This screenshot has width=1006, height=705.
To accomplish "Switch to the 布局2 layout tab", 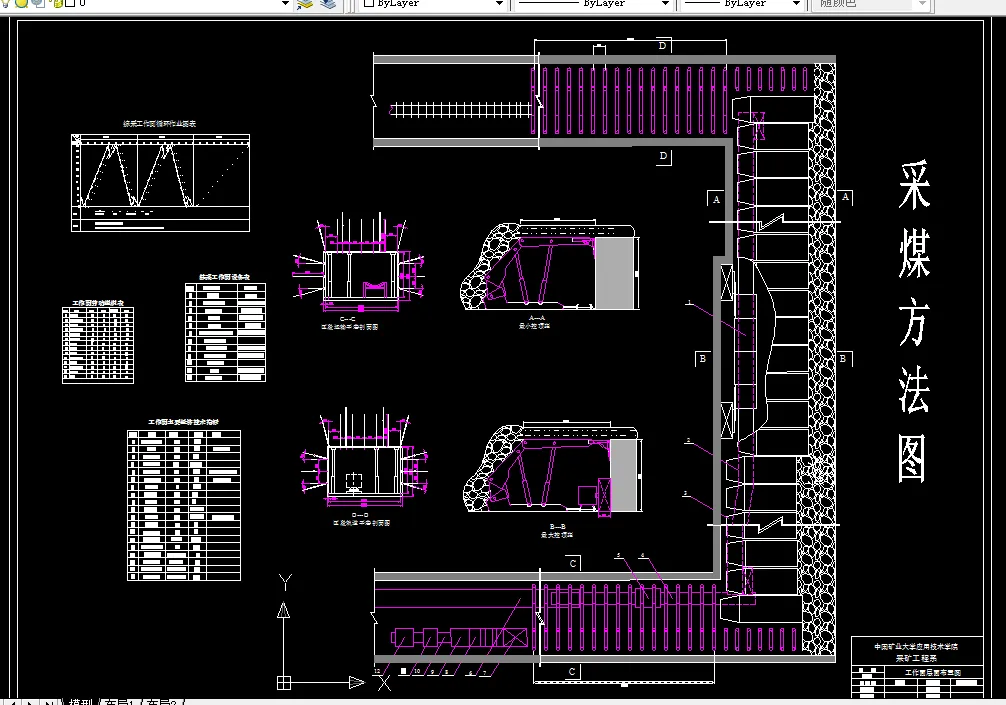I will pyautogui.click(x=161, y=702).
